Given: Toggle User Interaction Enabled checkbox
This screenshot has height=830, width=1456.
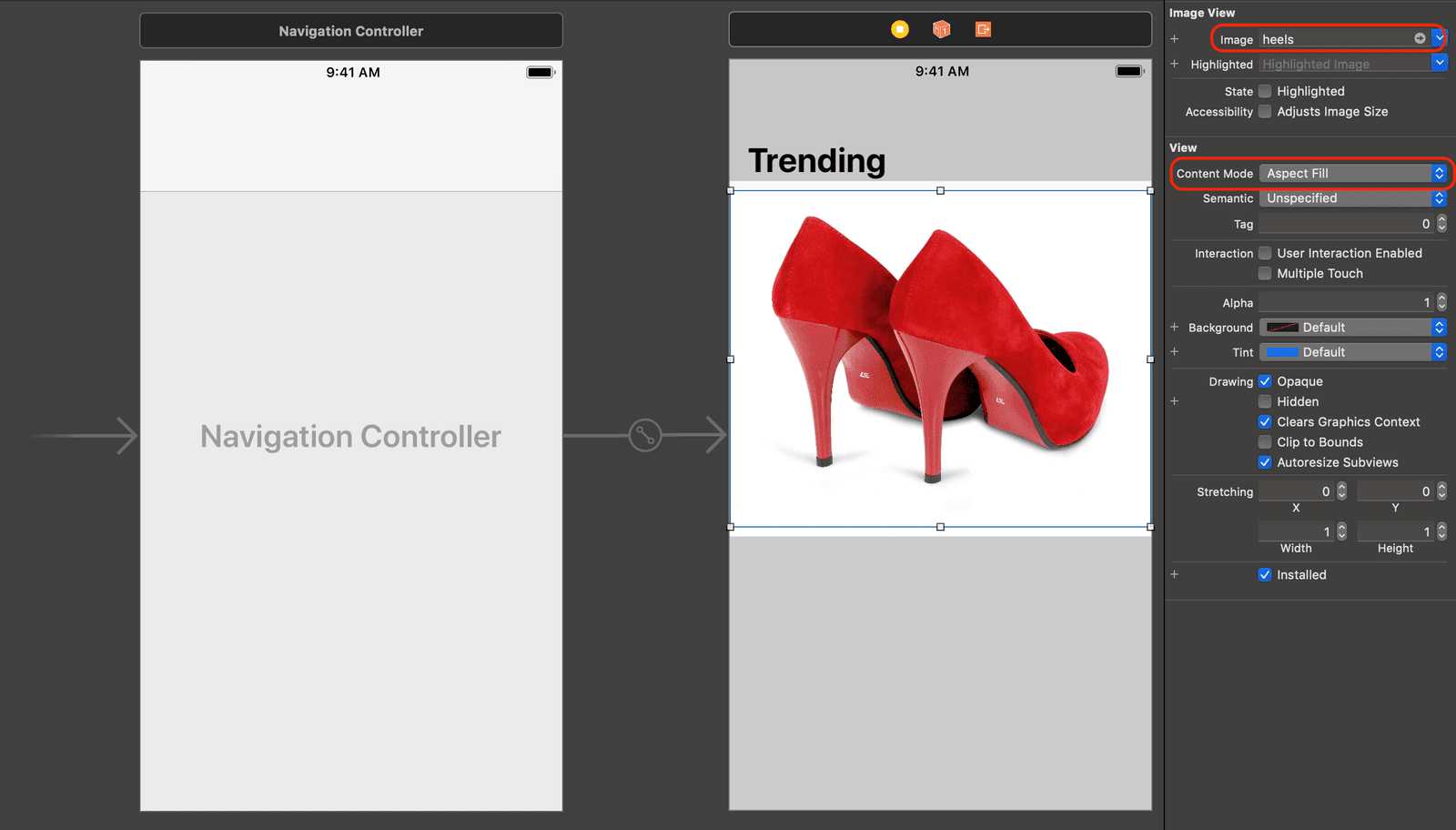Looking at the screenshot, I should pyautogui.click(x=1265, y=253).
